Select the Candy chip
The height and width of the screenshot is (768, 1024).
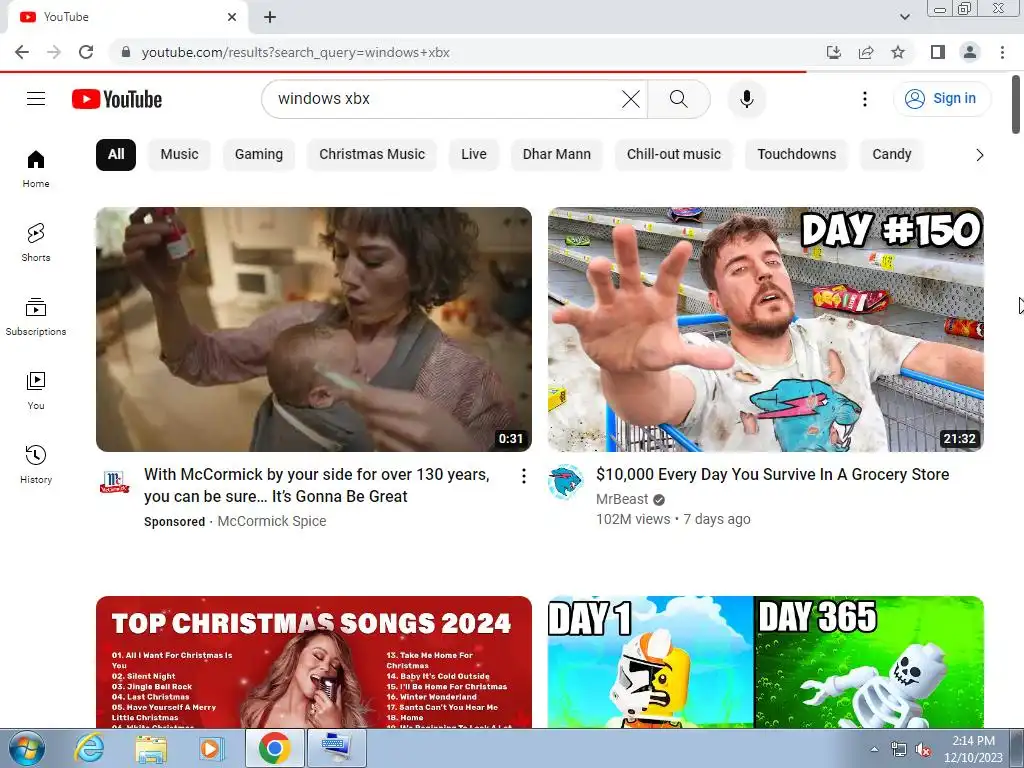[x=891, y=155]
